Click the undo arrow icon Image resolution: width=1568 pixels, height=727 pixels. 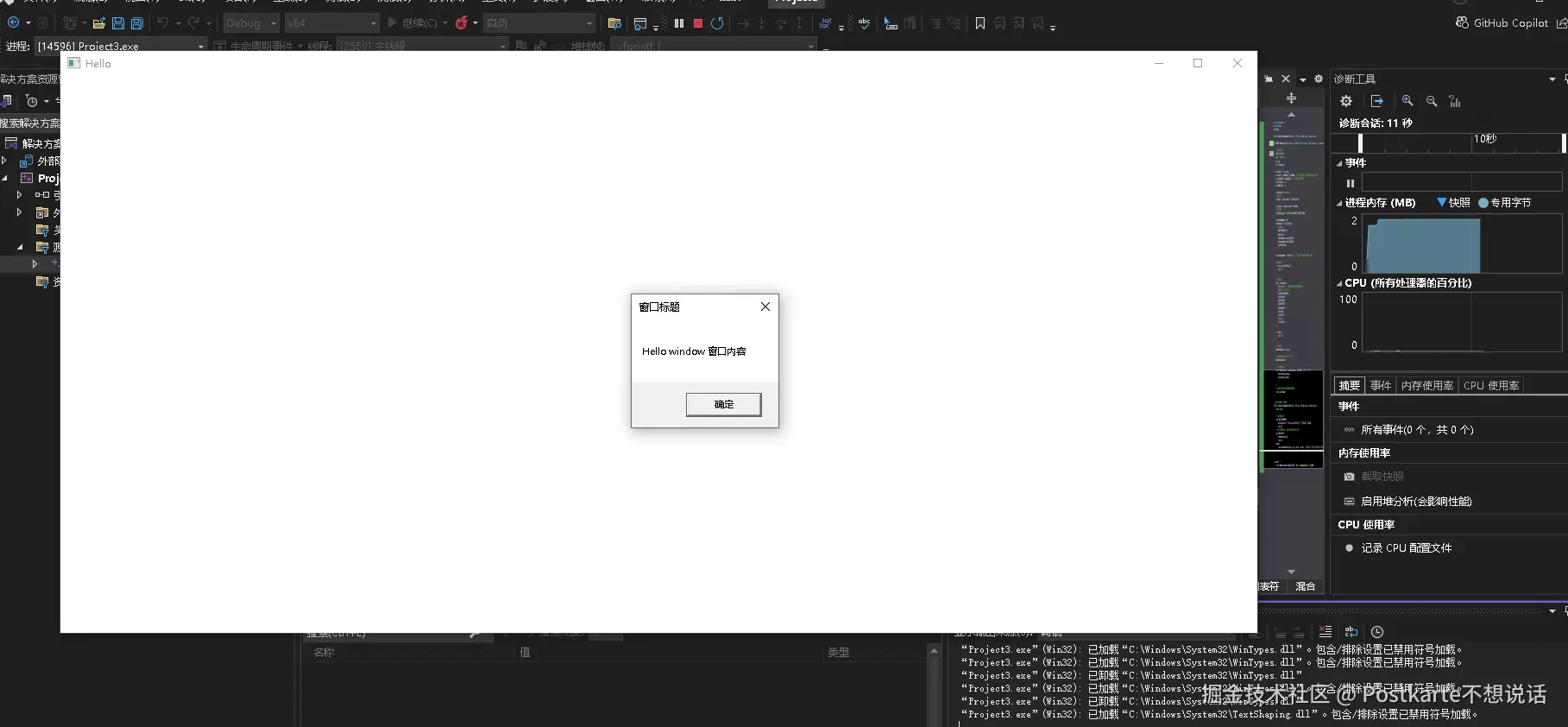click(162, 23)
